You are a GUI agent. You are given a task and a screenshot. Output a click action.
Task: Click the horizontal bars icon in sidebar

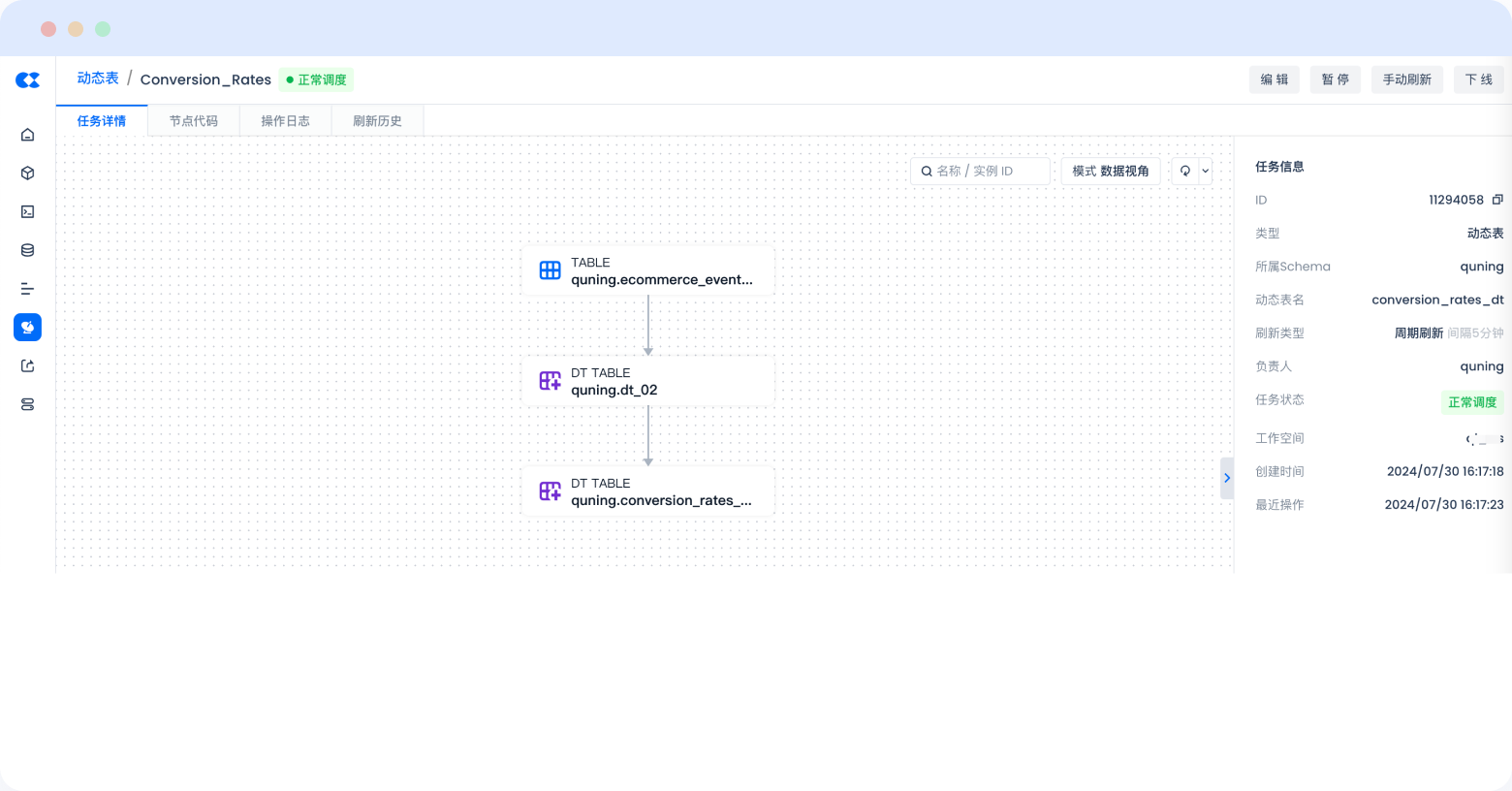27,289
